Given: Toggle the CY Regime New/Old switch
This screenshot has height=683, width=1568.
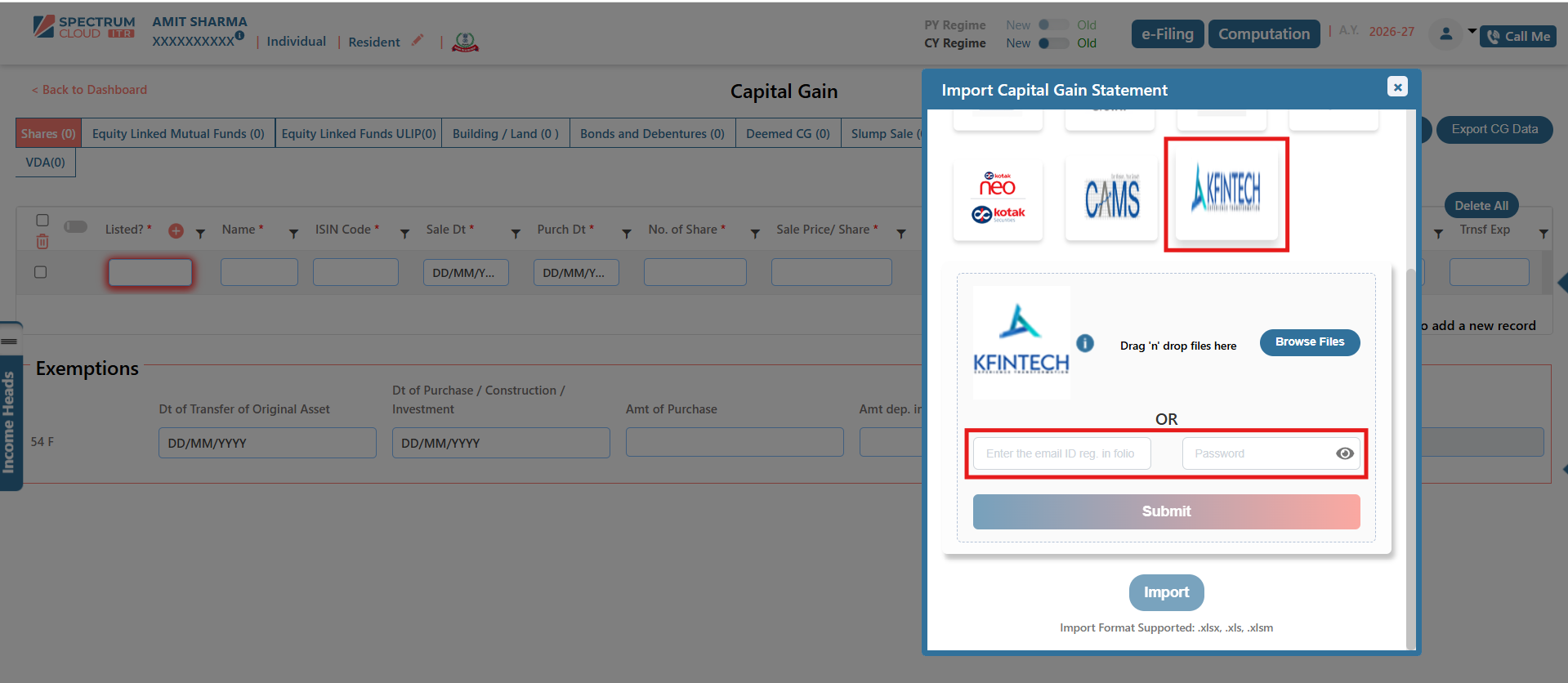Looking at the screenshot, I should point(1052,43).
